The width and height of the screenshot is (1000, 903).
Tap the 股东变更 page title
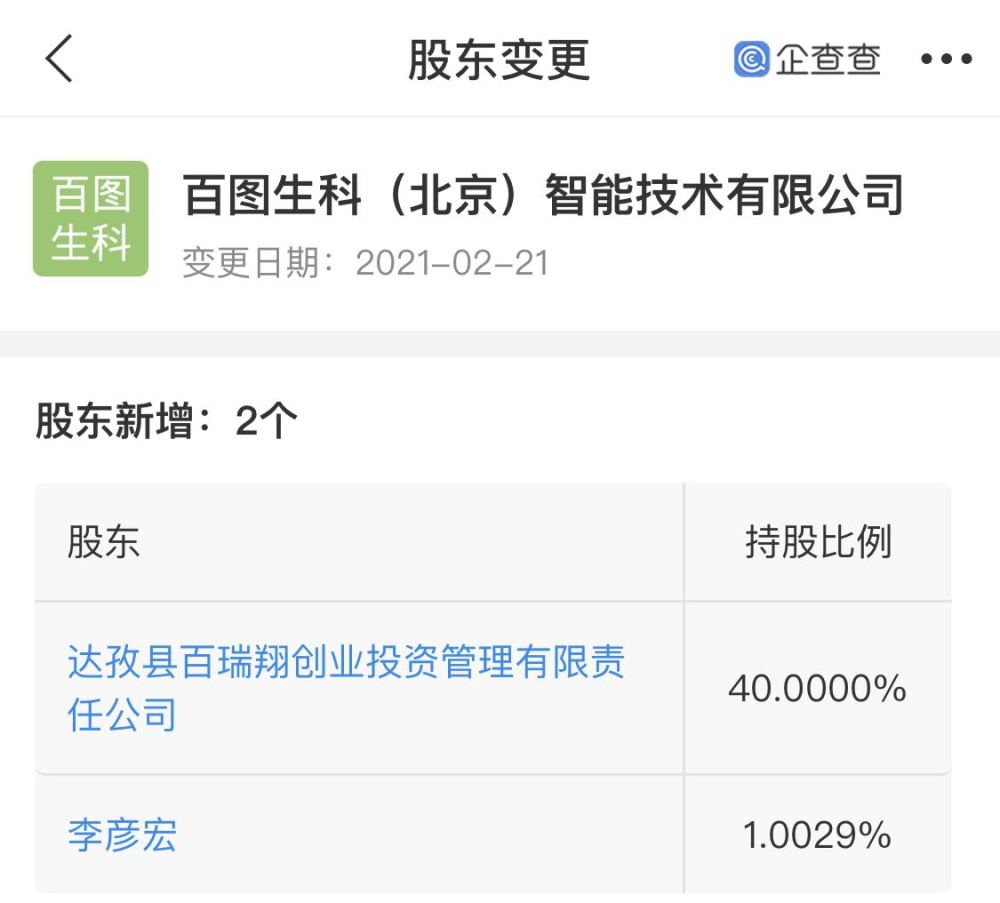point(498,60)
